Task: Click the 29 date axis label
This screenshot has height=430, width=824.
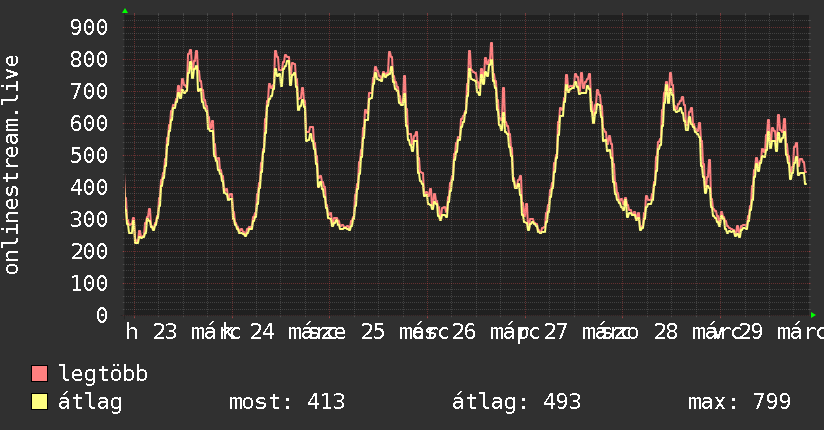Action: (x=750, y=332)
